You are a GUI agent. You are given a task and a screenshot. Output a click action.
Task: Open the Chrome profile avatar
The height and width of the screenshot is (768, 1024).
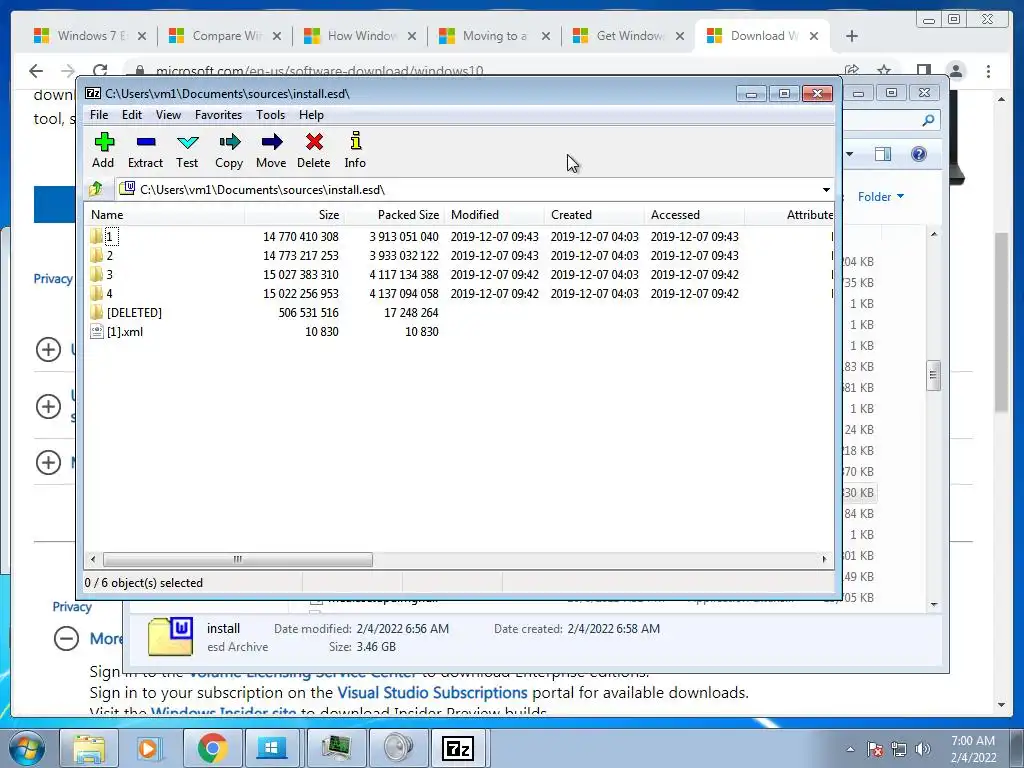coord(956,71)
